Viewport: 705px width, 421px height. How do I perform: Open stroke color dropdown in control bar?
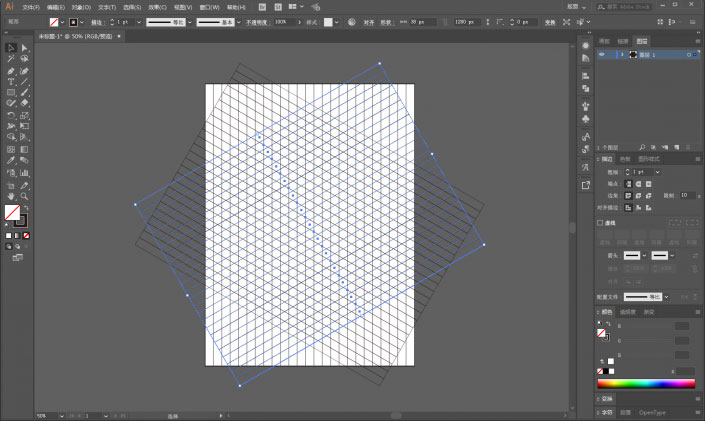tap(81, 22)
